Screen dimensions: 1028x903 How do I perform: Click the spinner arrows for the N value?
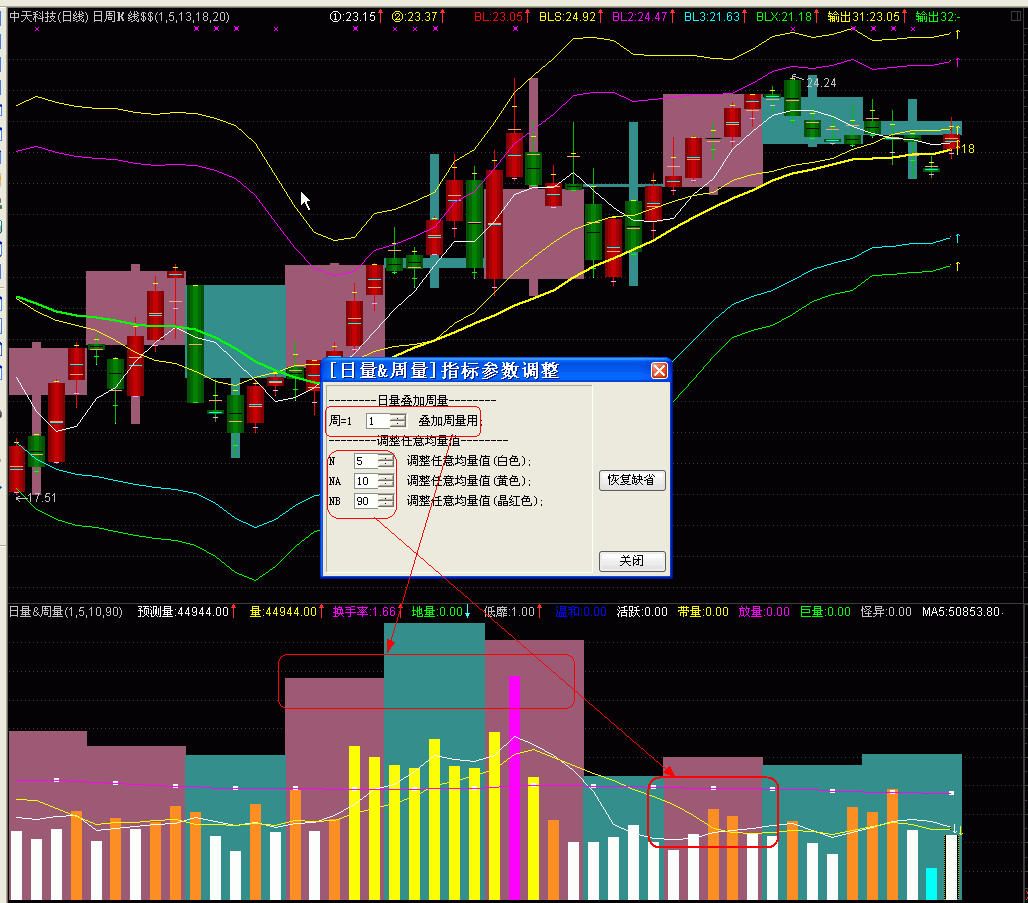point(386,462)
